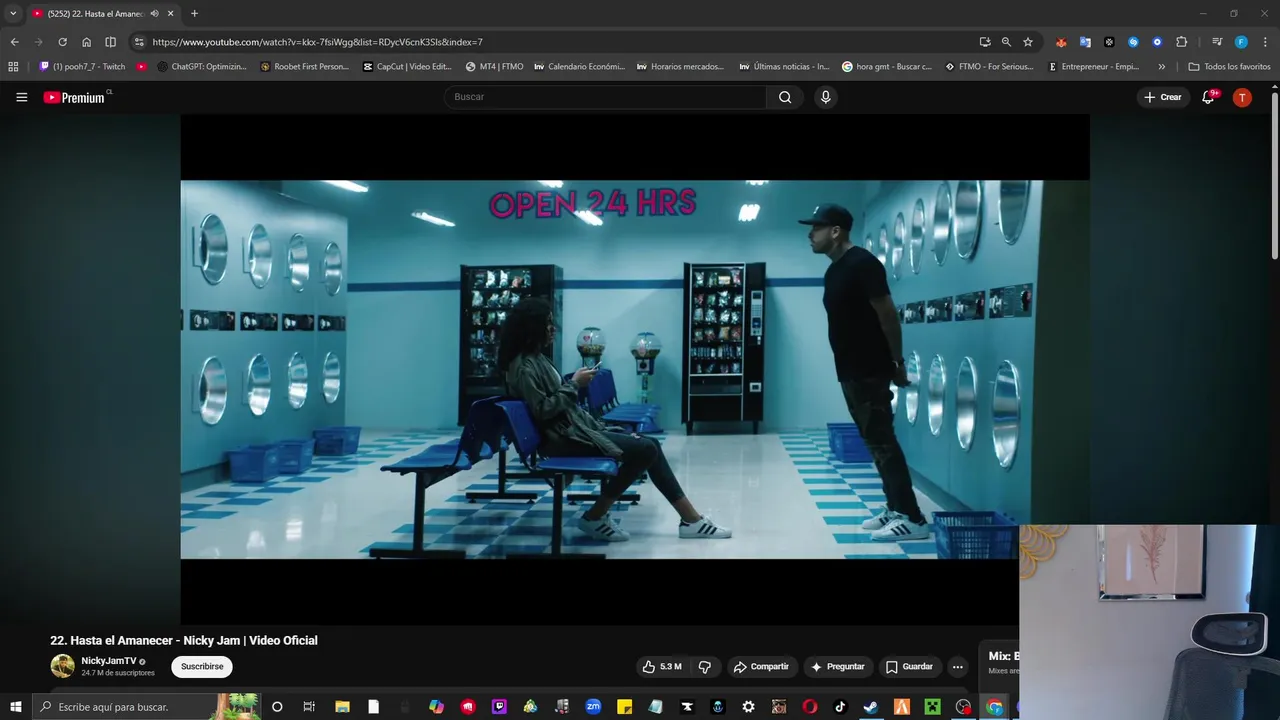Open bookmarks apps grid icon

pos(13,67)
